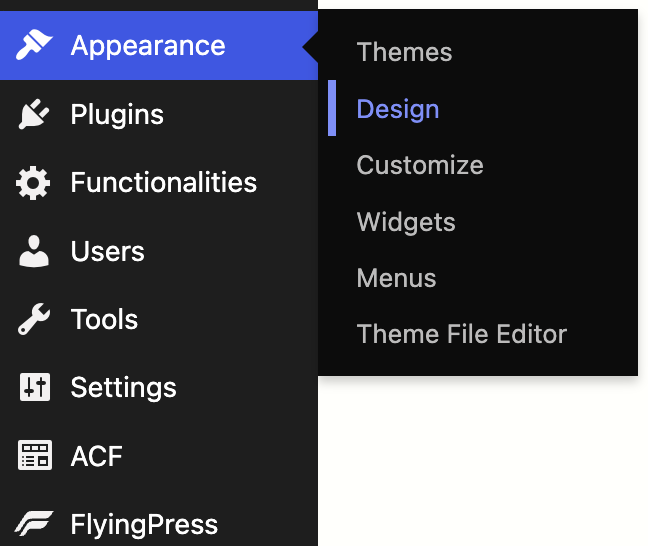Screen dimensions: 648x546
Task: Open the Settings menu label
Action: [x=123, y=388]
